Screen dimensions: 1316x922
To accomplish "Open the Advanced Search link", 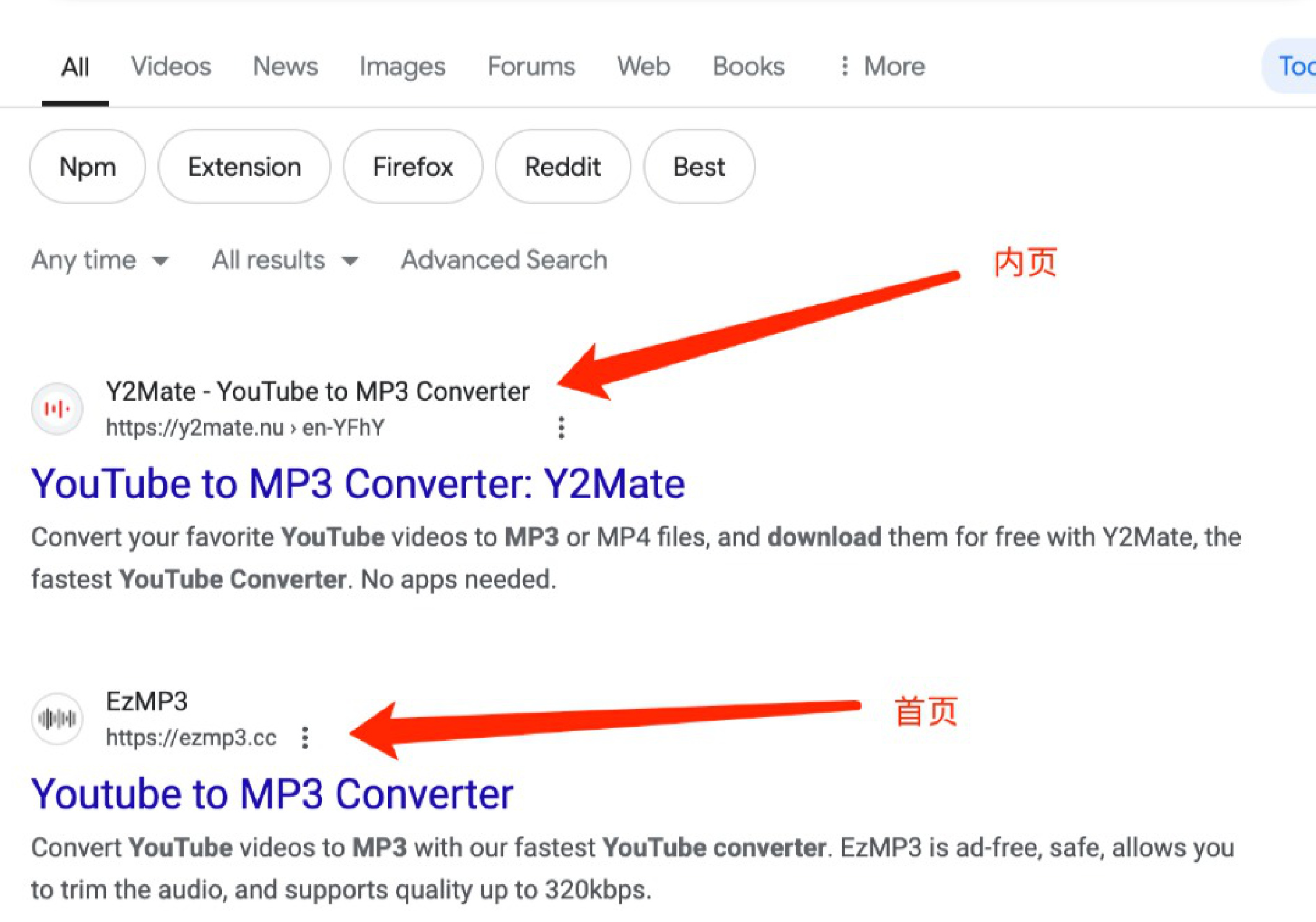I will [504, 260].
